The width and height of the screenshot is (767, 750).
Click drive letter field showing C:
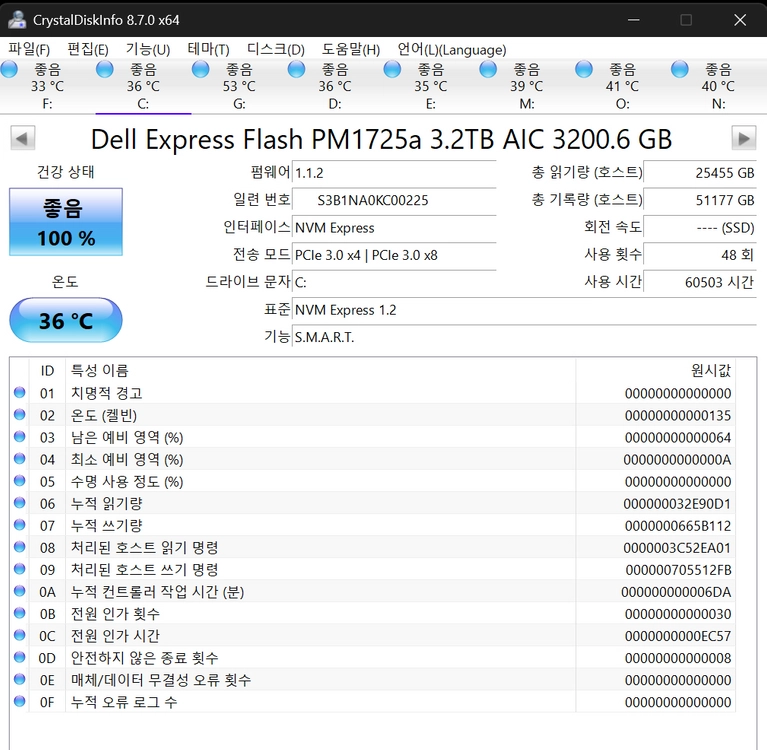(394, 282)
